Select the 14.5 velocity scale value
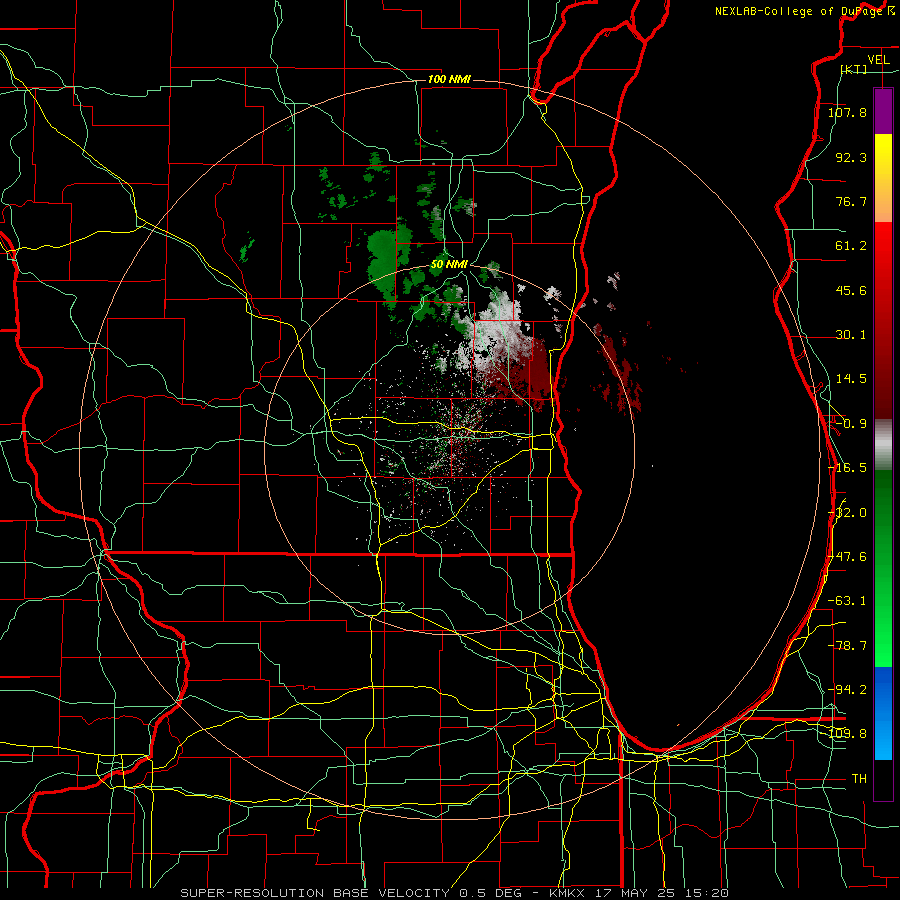This screenshot has width=900, height=900. [x=851, y=379]
